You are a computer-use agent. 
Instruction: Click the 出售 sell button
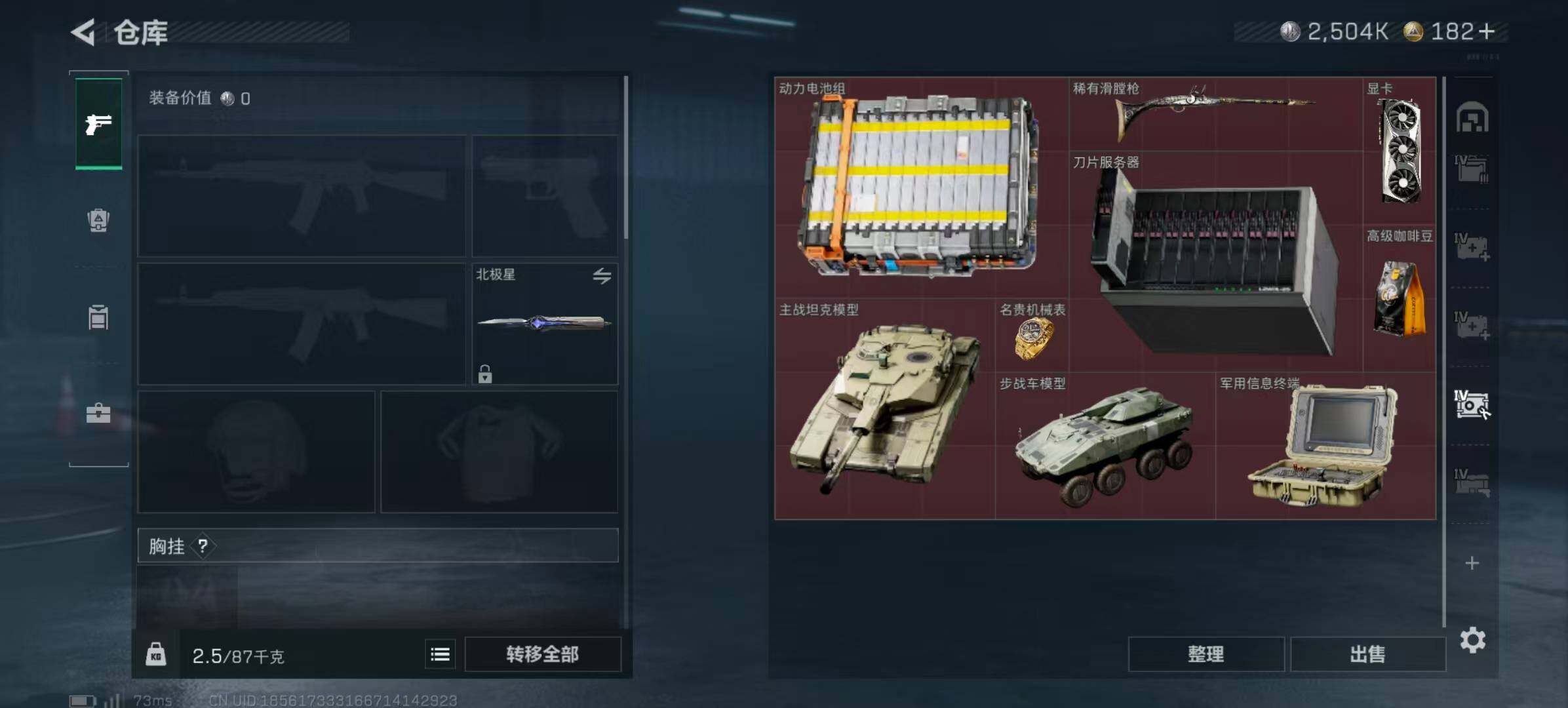click(1368, 654)
